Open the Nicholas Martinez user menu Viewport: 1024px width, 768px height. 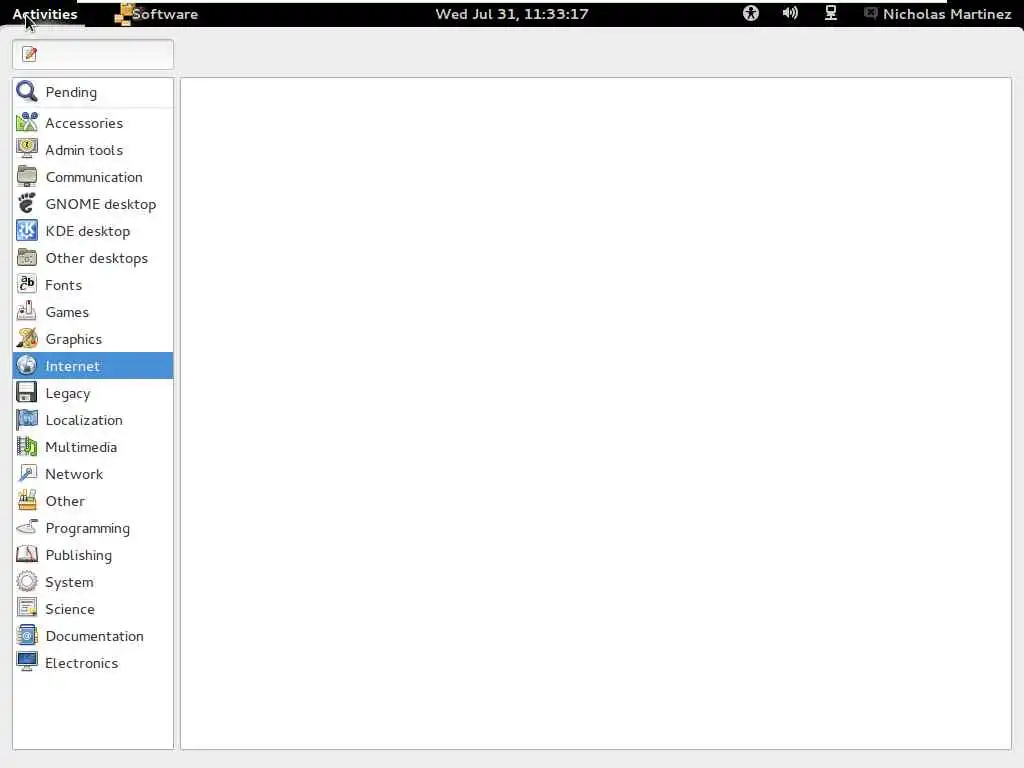(x=938, y=14)
